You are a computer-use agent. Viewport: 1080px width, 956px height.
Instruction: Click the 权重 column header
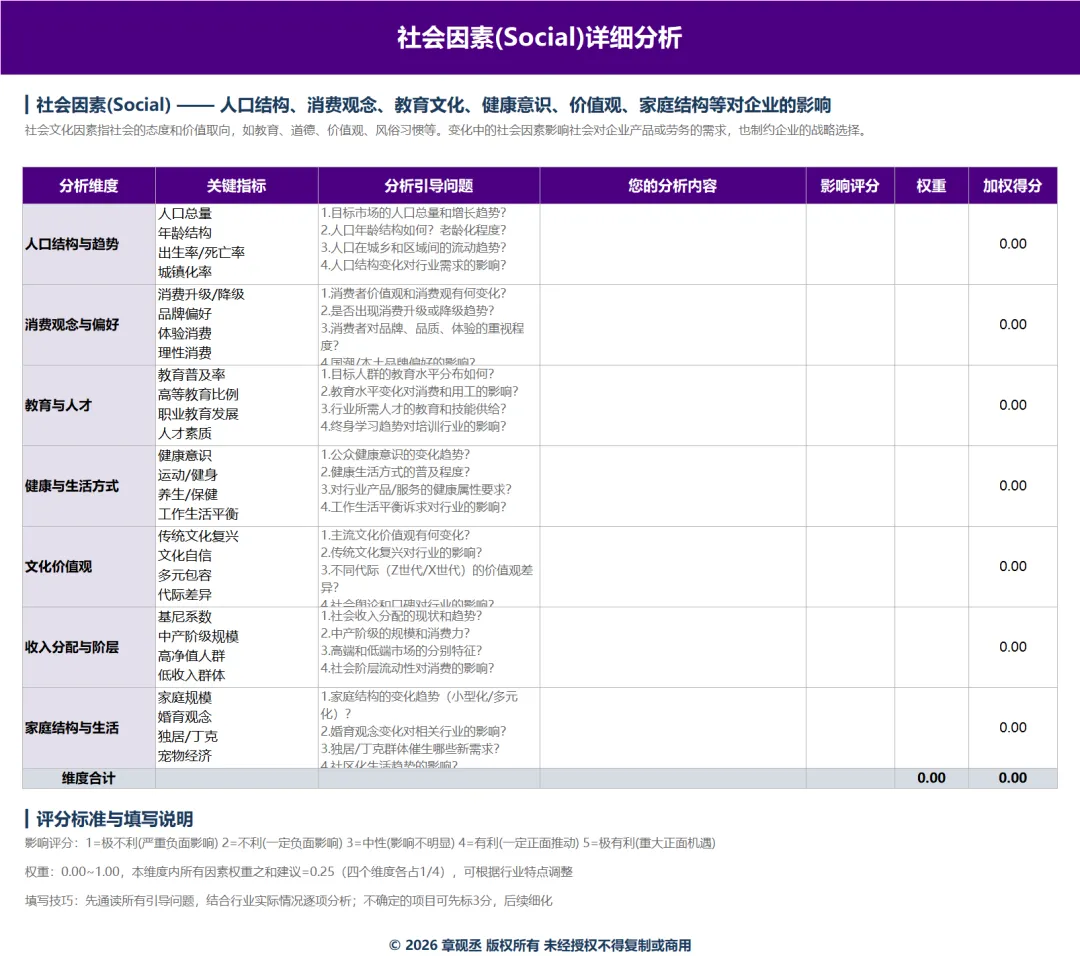[931, 185]
